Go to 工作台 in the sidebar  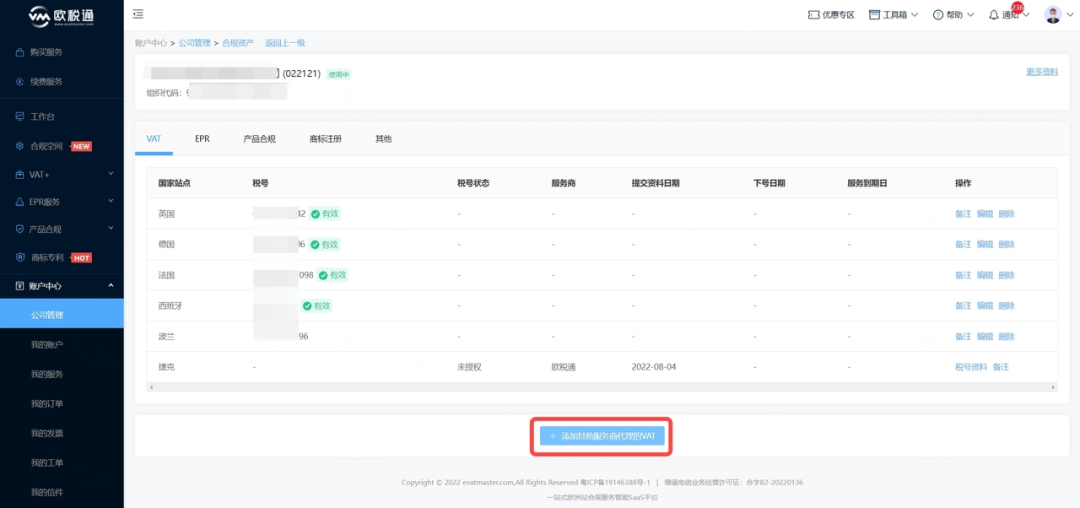point(42,117)
